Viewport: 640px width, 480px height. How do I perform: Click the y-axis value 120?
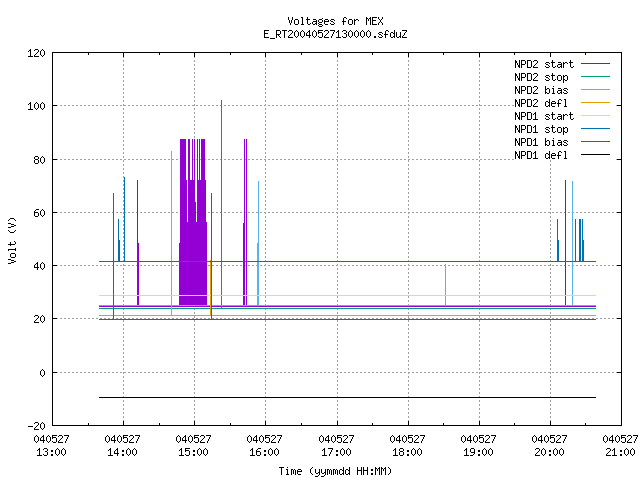pyautogui.click(x=36, y=53)
